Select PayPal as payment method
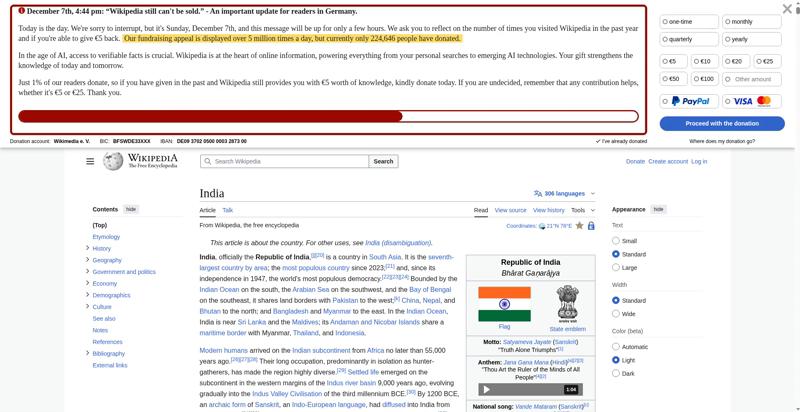This screenshot has height=412, width=800. [689, 101]
